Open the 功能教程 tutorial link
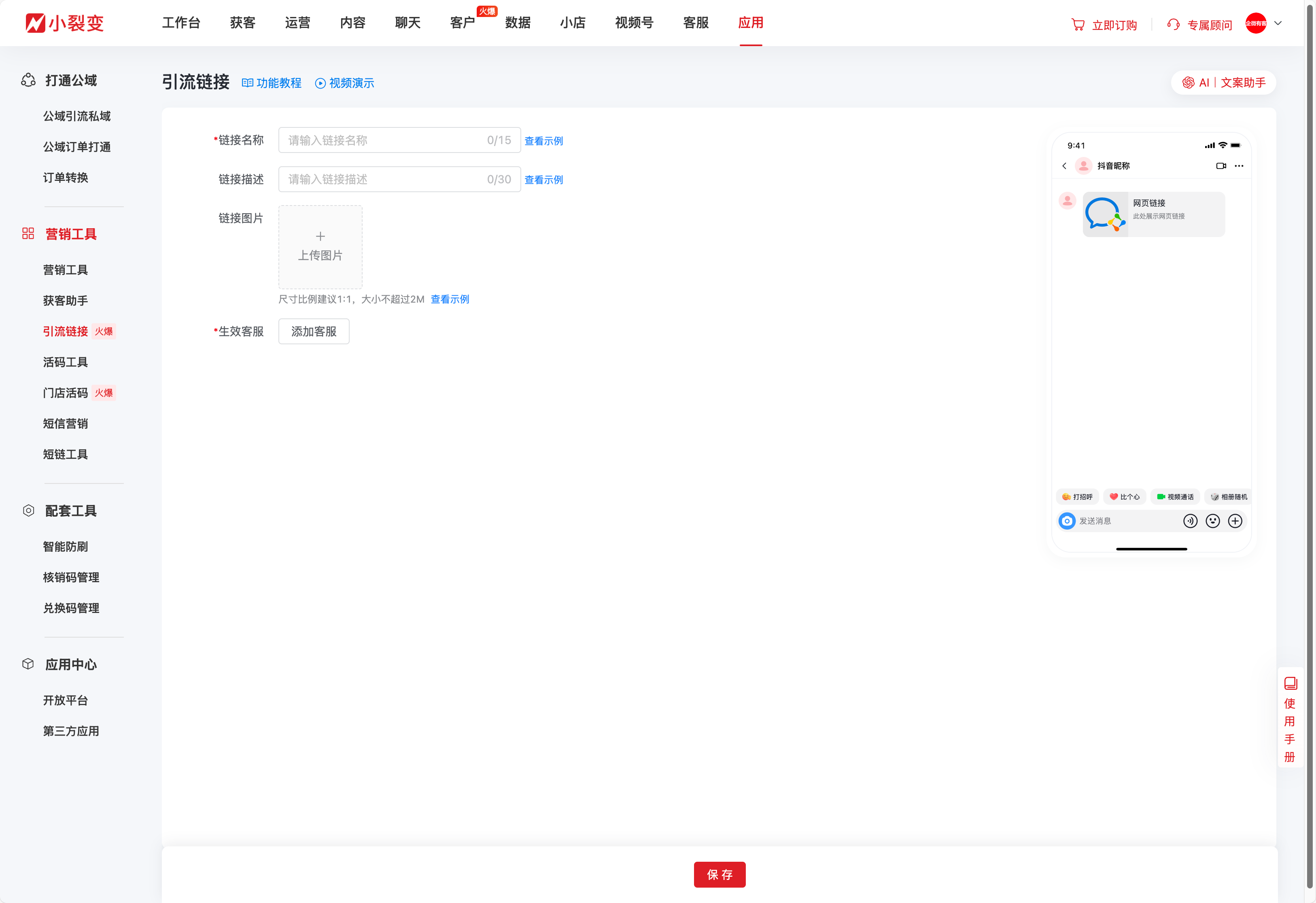Screen dimensions: 1316x903 pos(271,83)
